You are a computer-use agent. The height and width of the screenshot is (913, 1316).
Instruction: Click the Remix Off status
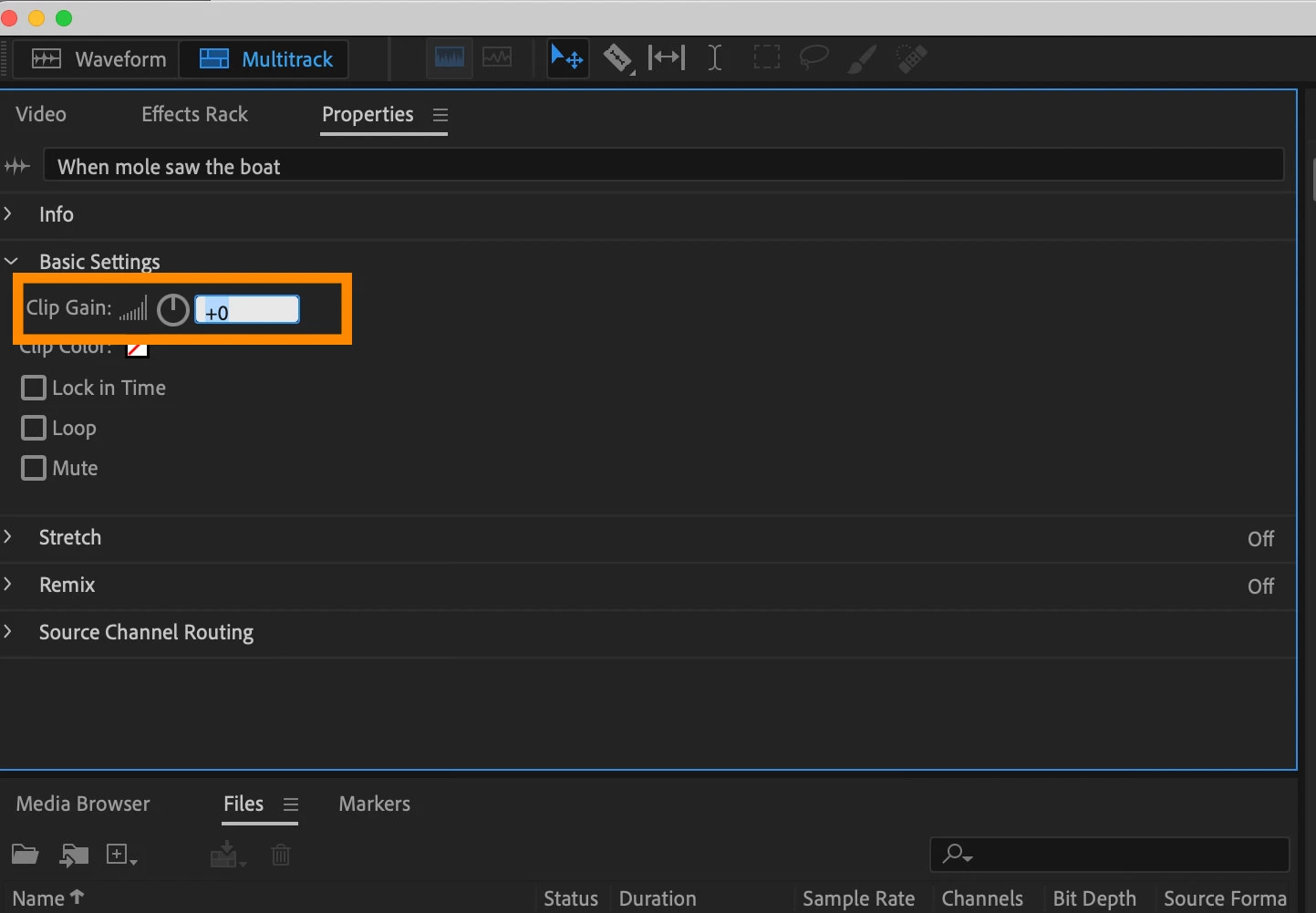point(1260,586)
